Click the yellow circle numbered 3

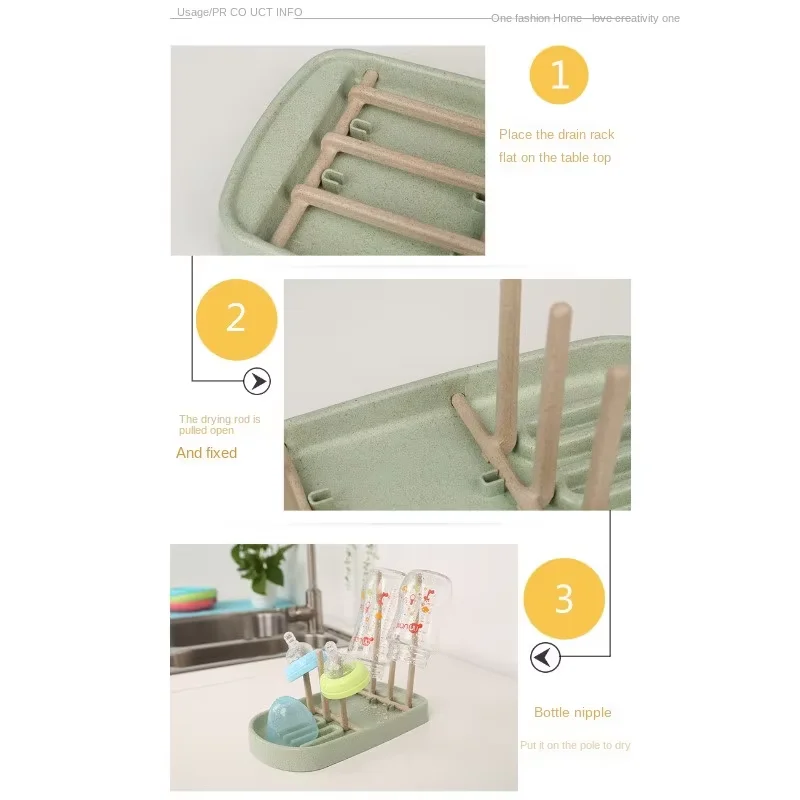[x=564, y=598]
